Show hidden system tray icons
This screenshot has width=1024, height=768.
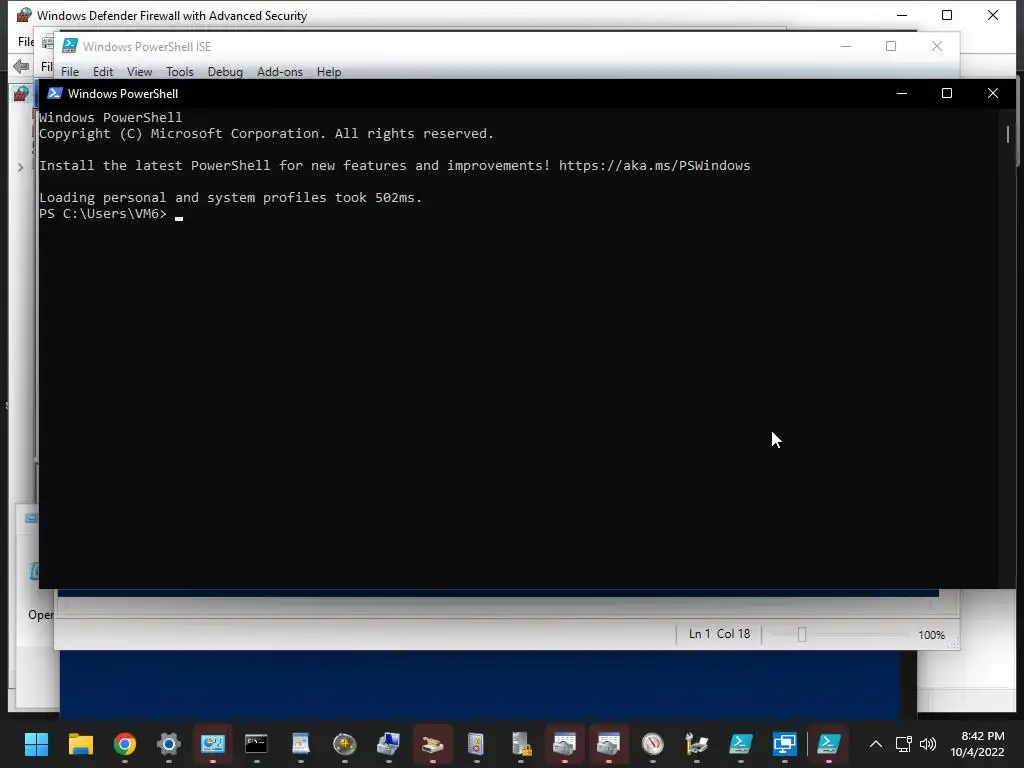876,744
